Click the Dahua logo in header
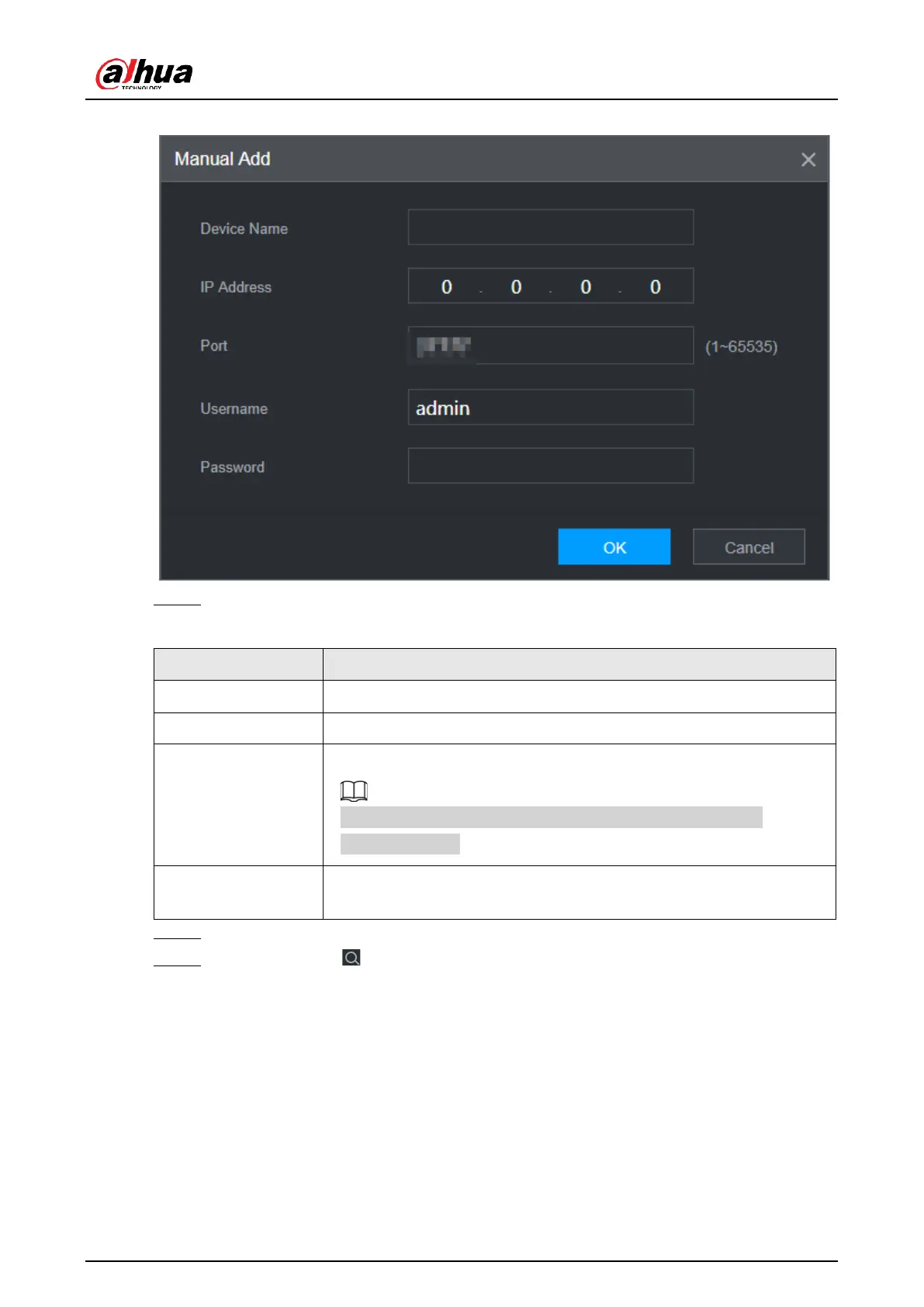This screenshot has height=1307, width=924. point(144,74)
